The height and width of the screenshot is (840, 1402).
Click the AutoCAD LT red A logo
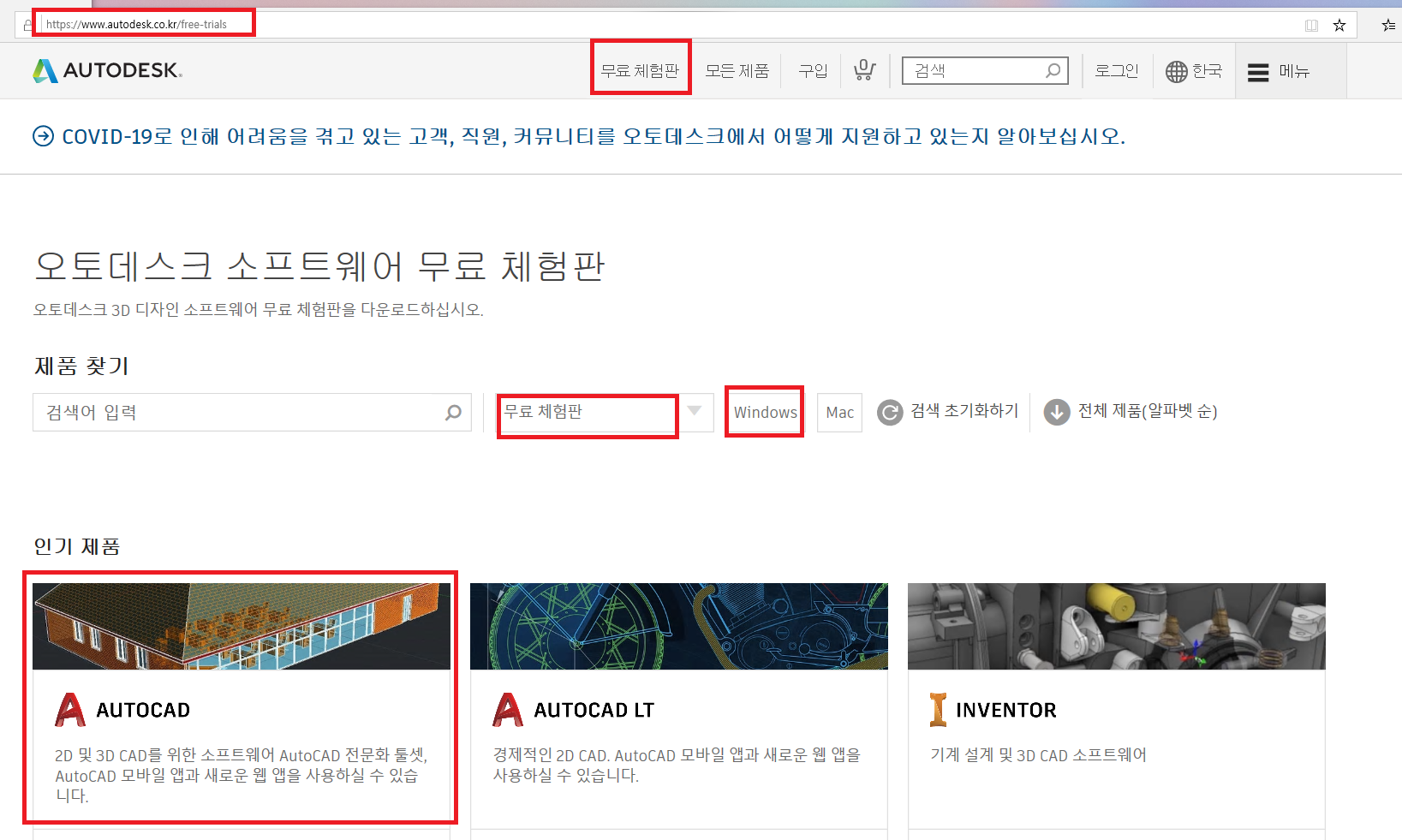(508, 710)
